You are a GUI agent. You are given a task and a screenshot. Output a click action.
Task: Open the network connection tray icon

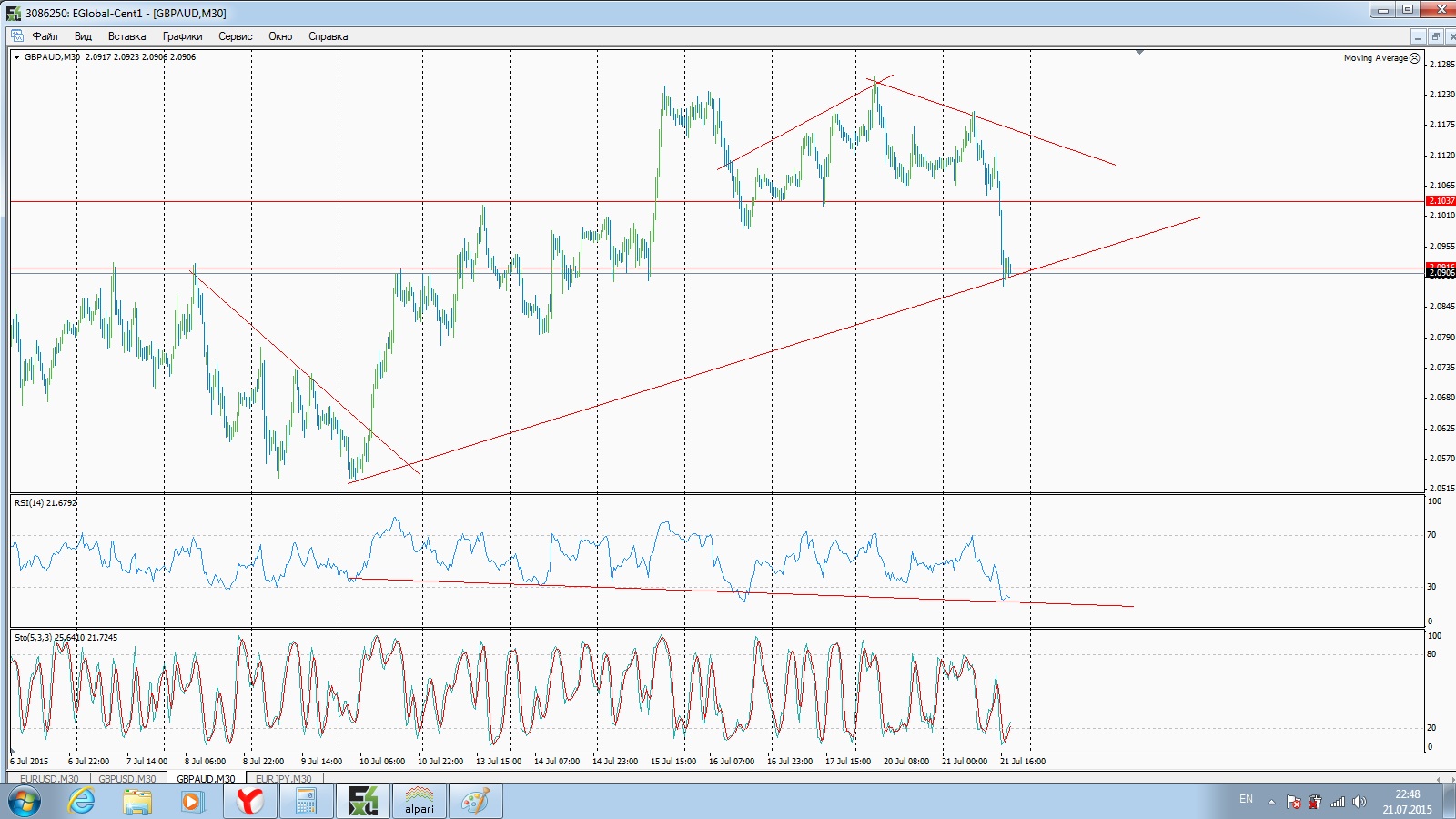click(x=1337, y=802)
